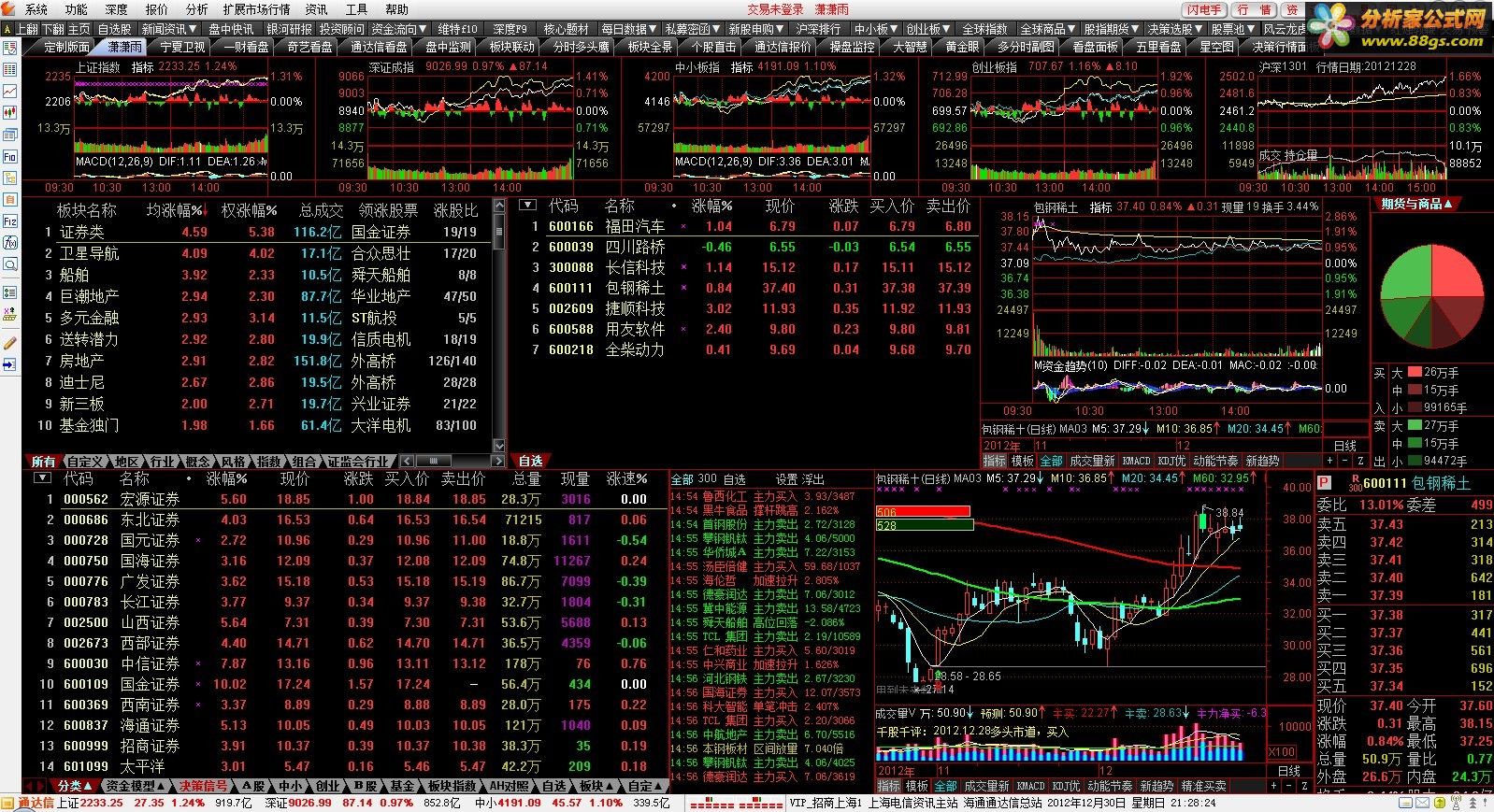Open 自选股 toolbar button
Image resolution: width=1494 pixels, height=812 pixels.
pos(115,29)
